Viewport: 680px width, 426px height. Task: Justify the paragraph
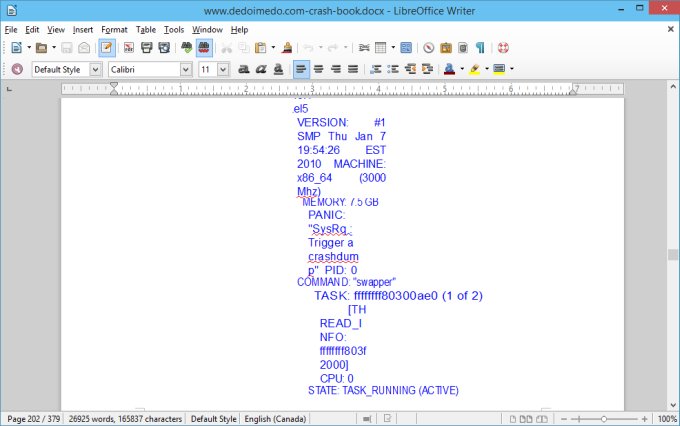(x=353, y=69)
